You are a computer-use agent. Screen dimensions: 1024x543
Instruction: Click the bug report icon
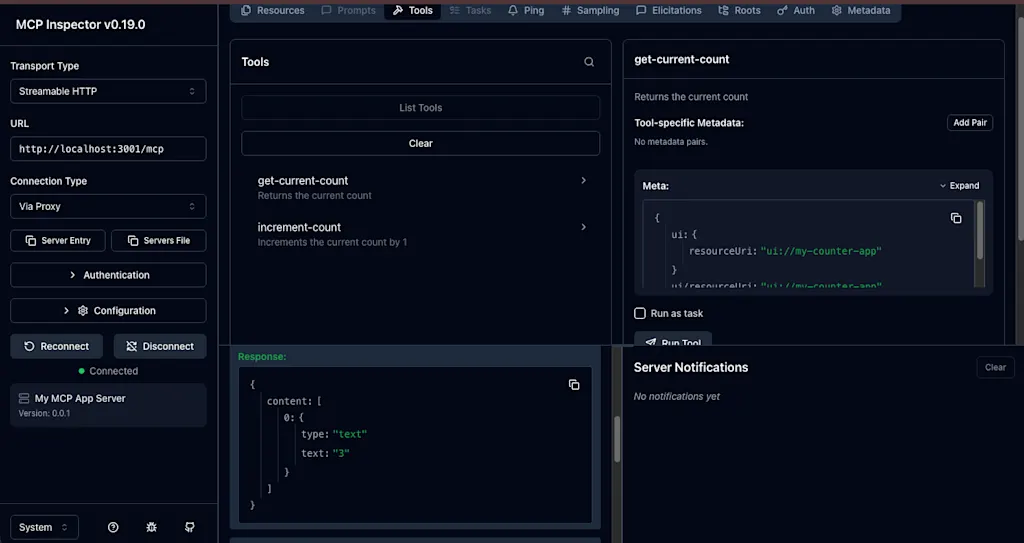click(x=152, y=527)
